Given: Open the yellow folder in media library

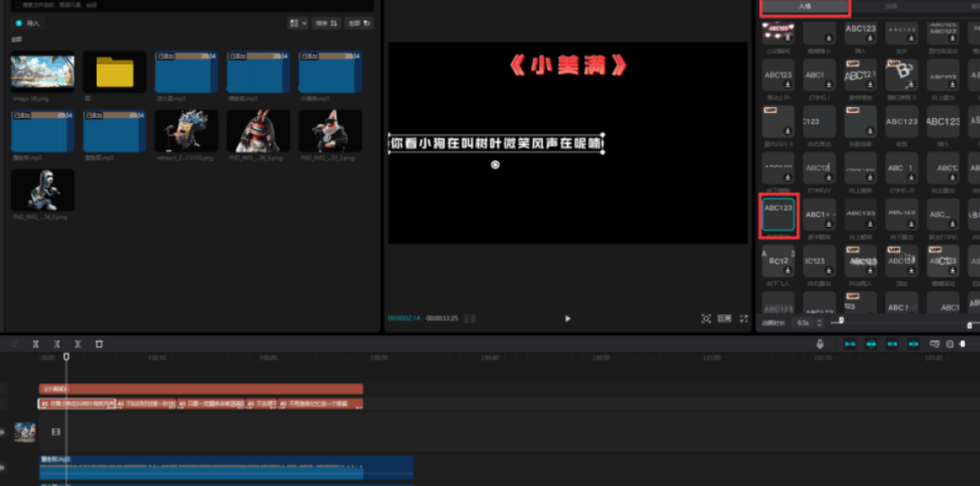Looking at the screenshot, I should pos(115,73).
